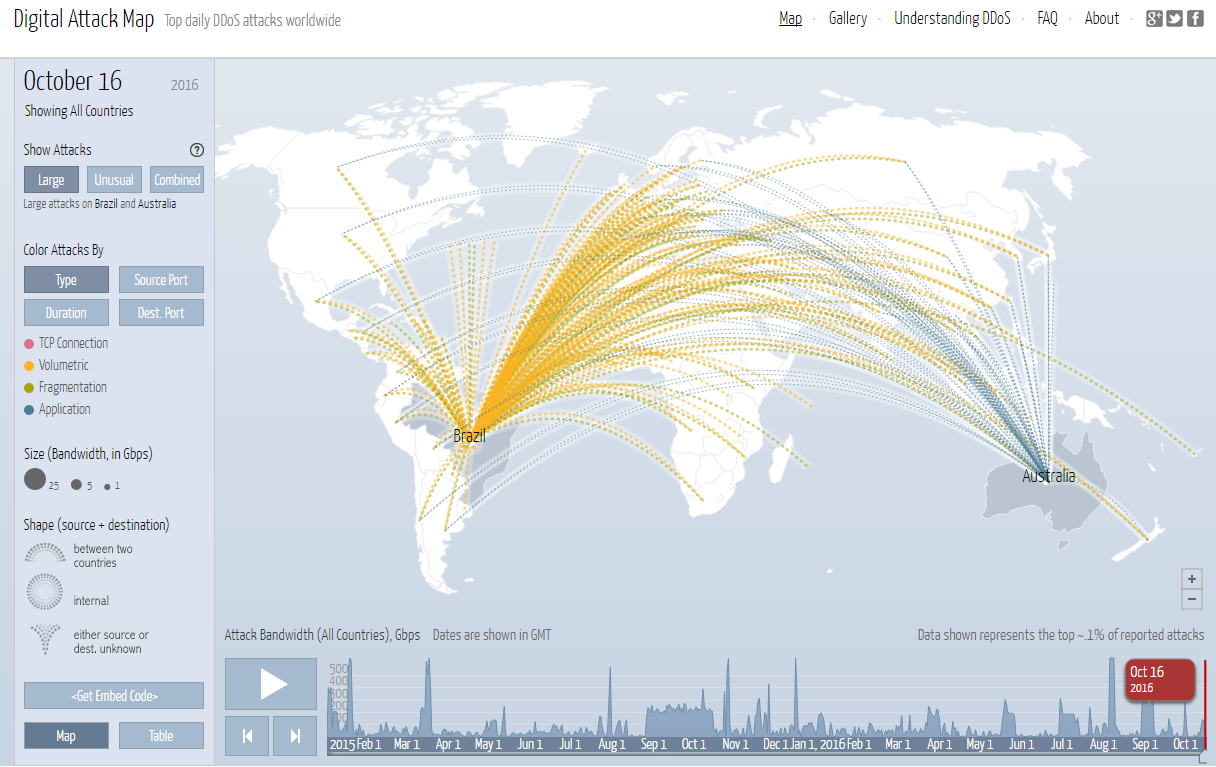Color attacks by Duration

(x=66, y=313)
